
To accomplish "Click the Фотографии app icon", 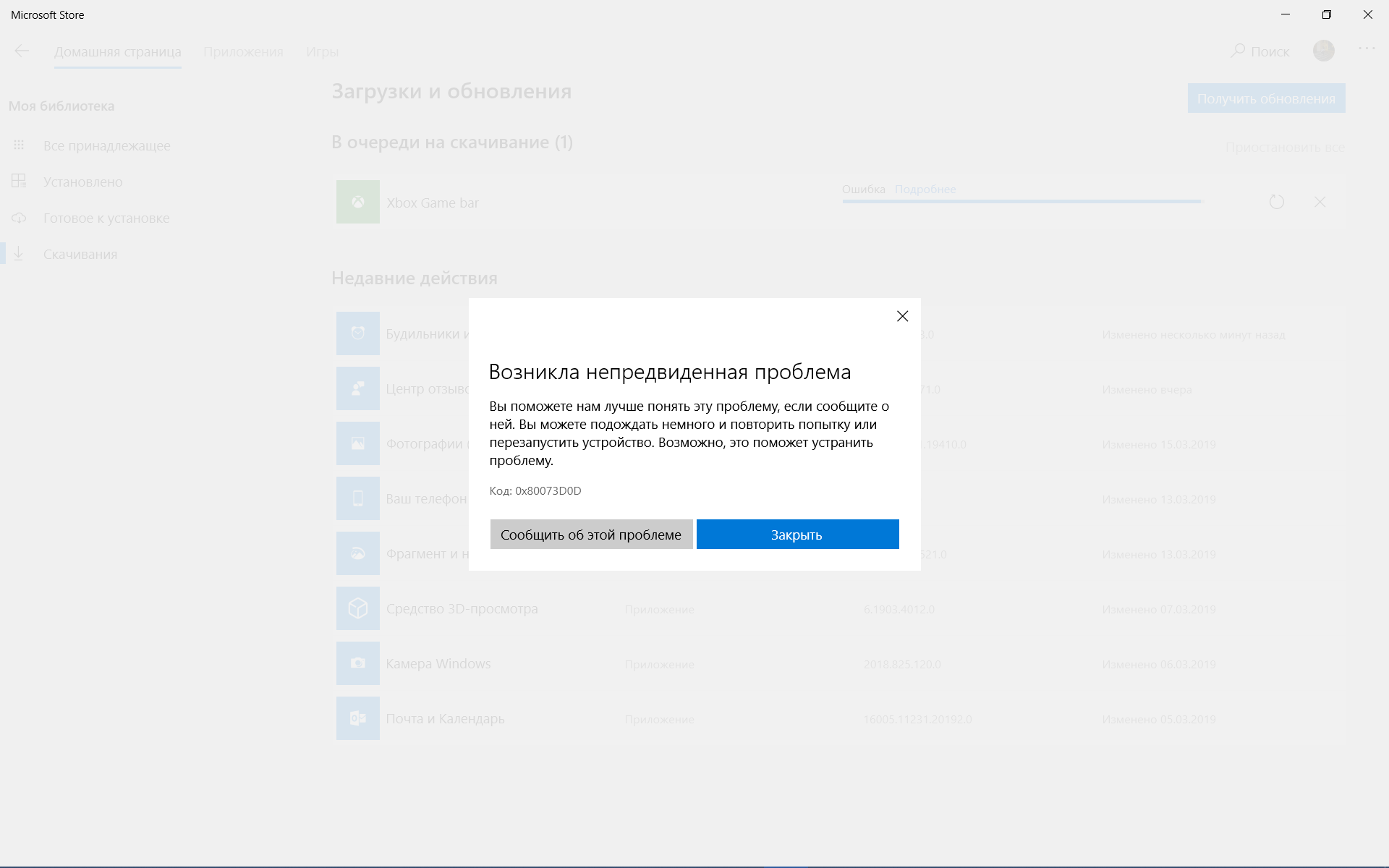I will tap(359, 444).
